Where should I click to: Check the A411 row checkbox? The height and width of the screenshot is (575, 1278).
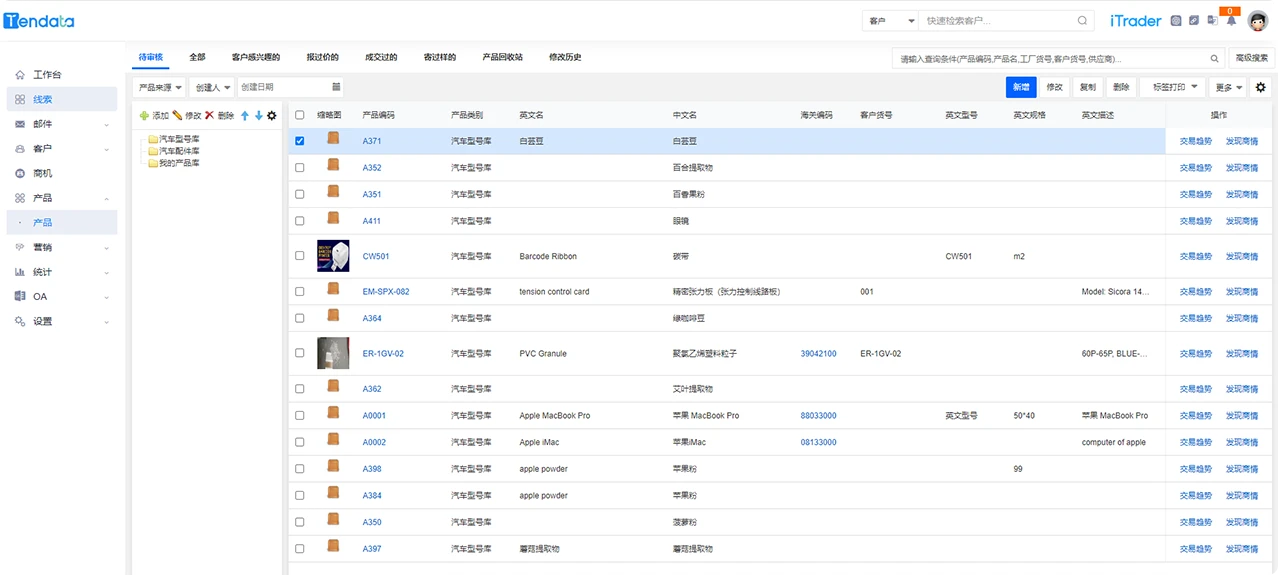(x=300, y=221)
